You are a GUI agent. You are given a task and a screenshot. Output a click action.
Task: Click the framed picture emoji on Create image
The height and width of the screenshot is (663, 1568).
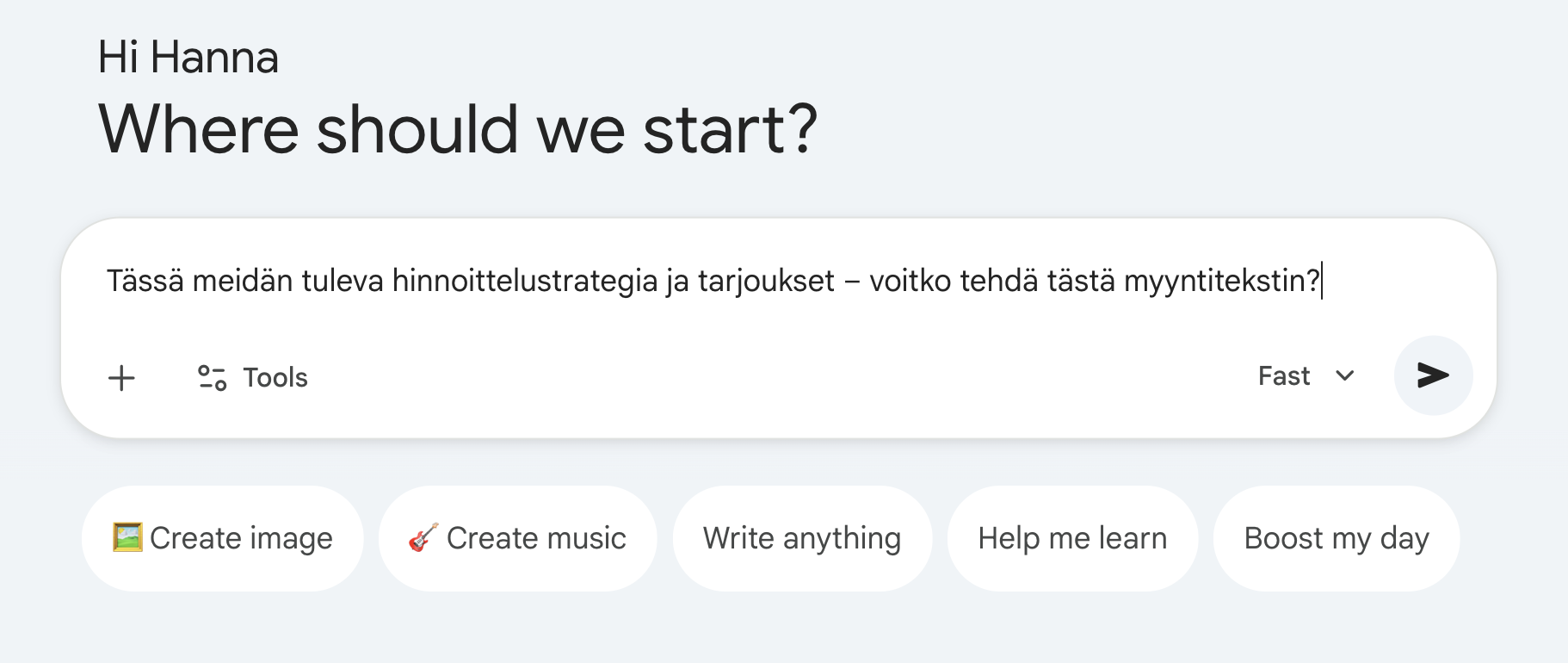coord(126,538)
